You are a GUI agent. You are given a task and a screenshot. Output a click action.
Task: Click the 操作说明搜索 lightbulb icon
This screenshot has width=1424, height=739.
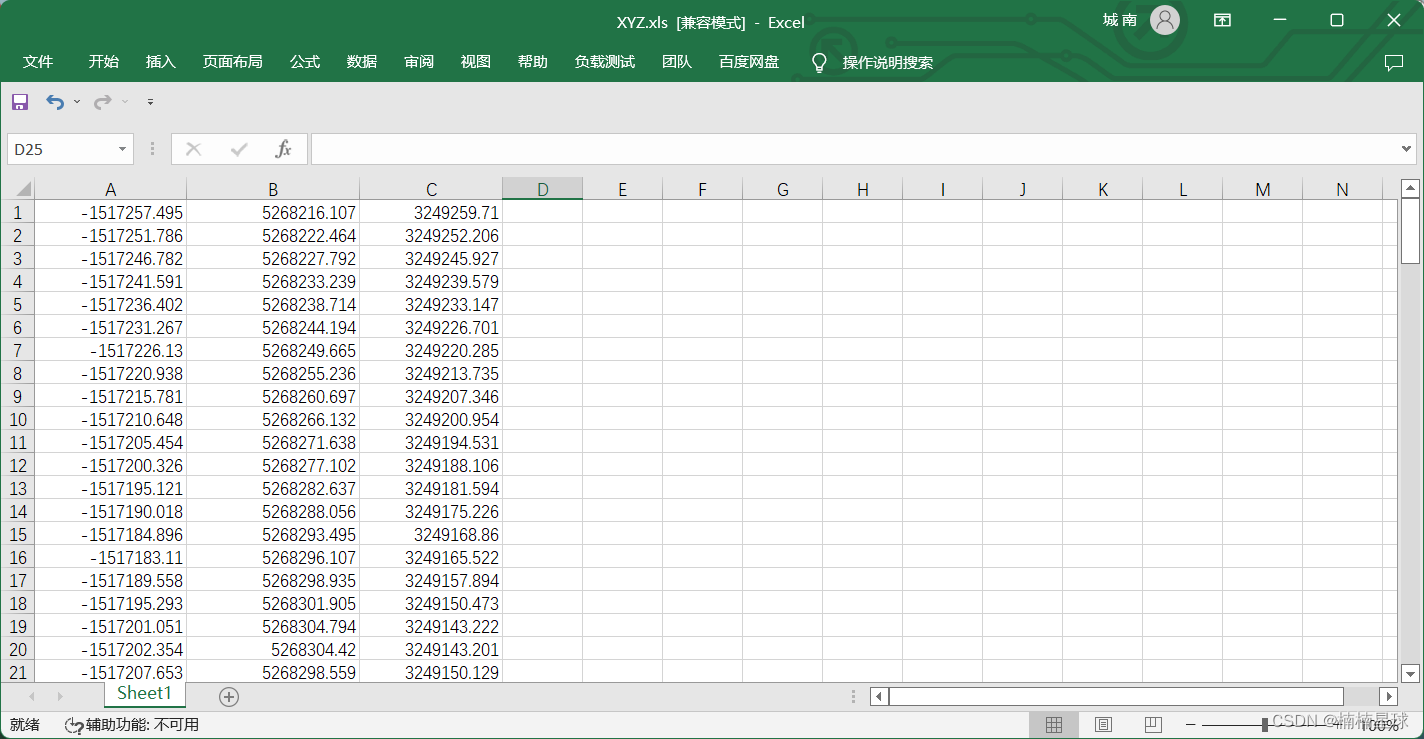819,62
